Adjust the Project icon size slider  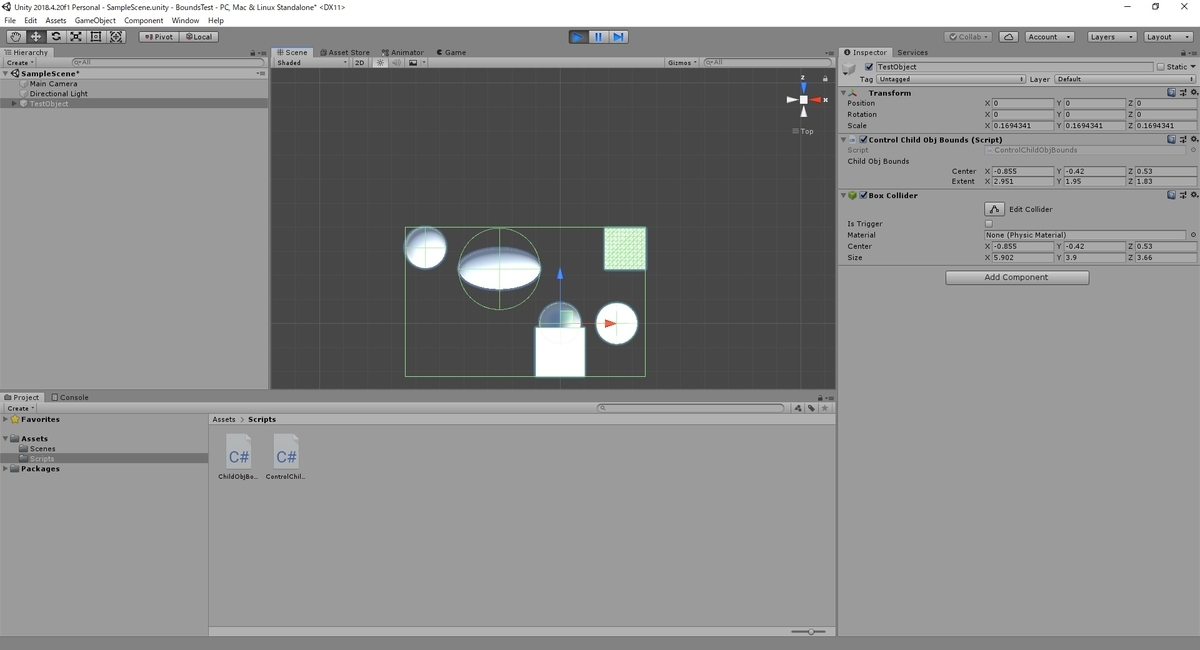point(809,632)
